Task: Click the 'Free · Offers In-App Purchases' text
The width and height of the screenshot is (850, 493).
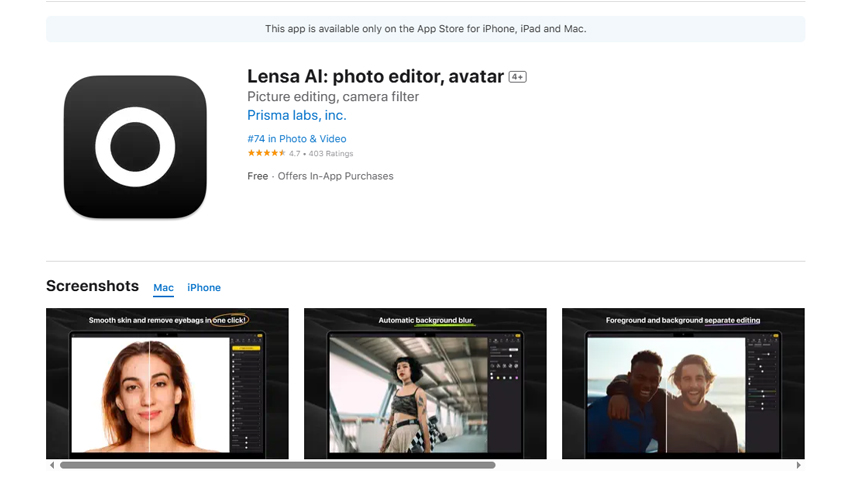Action: [x=320, y=176]
